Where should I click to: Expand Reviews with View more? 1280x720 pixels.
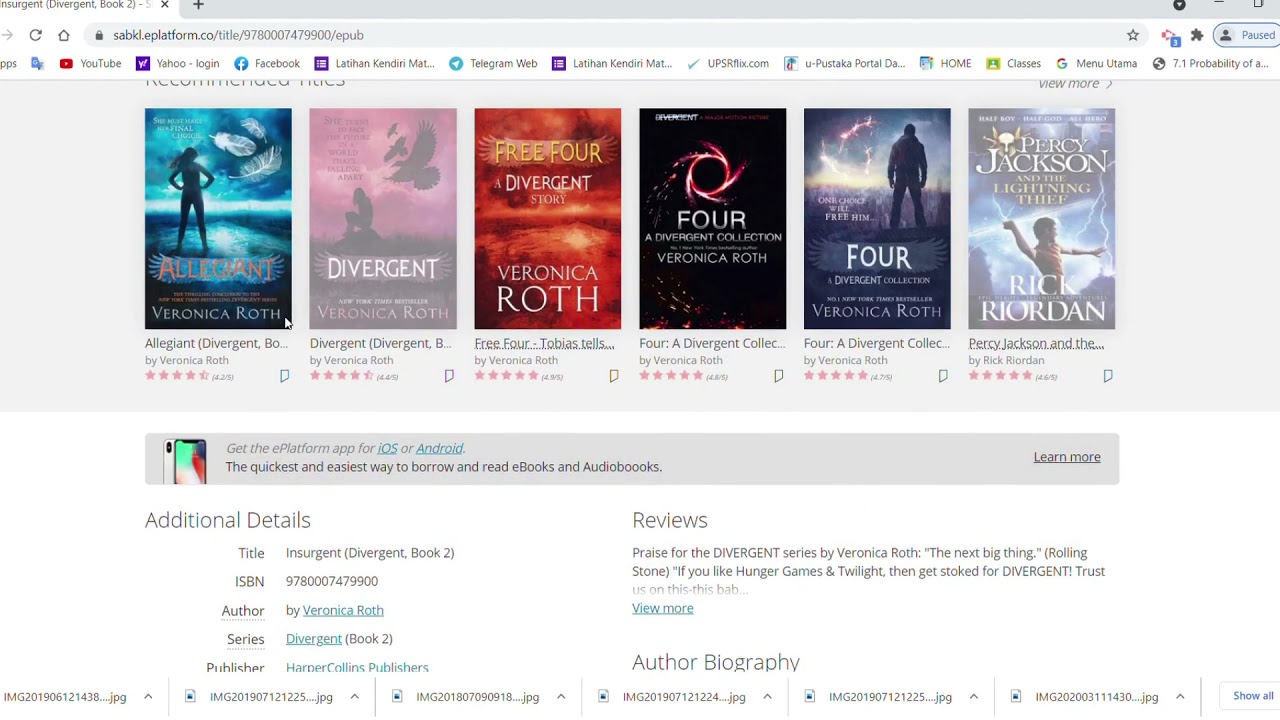(662, 608)
